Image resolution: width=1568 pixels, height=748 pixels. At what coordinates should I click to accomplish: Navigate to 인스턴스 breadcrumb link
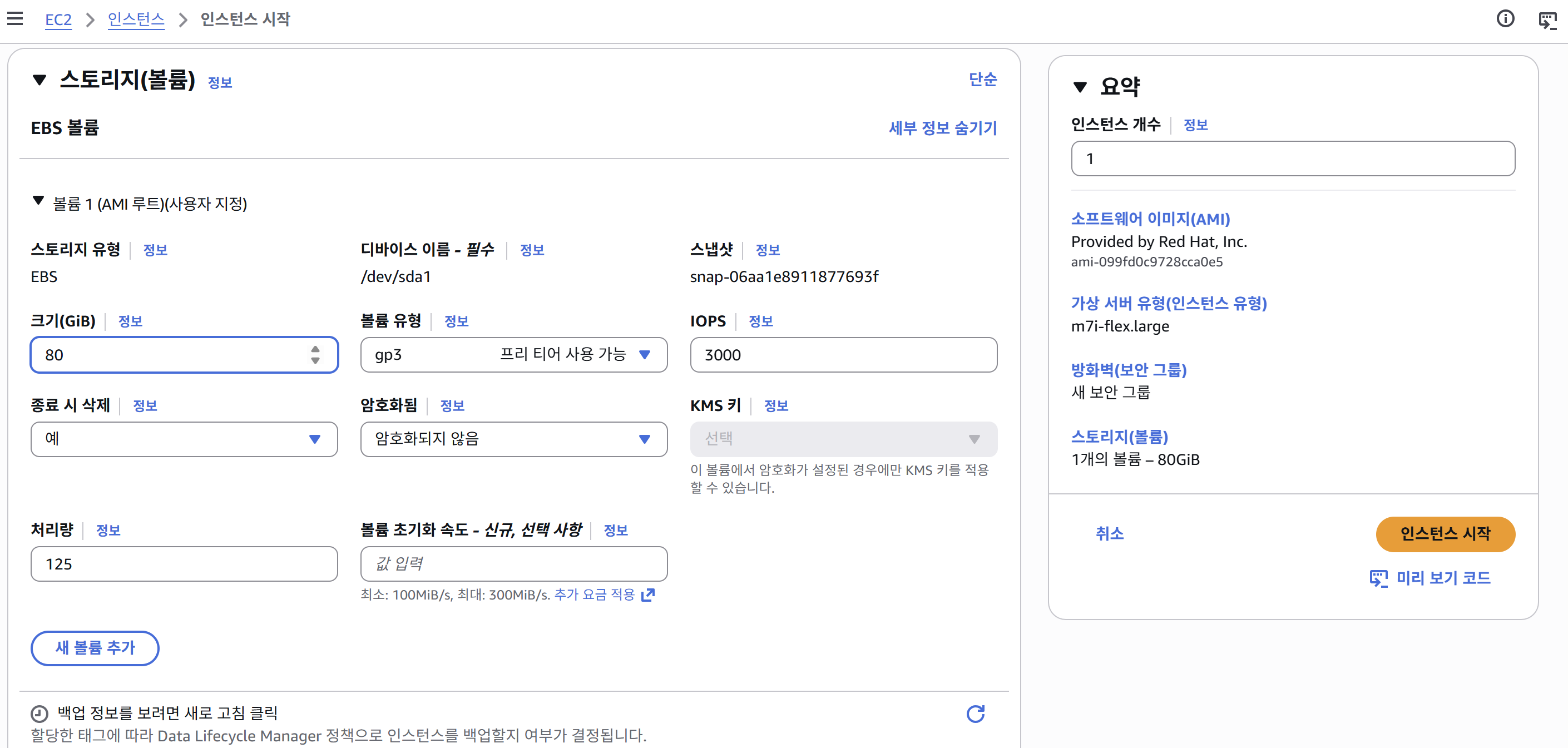tap(136, 19)
